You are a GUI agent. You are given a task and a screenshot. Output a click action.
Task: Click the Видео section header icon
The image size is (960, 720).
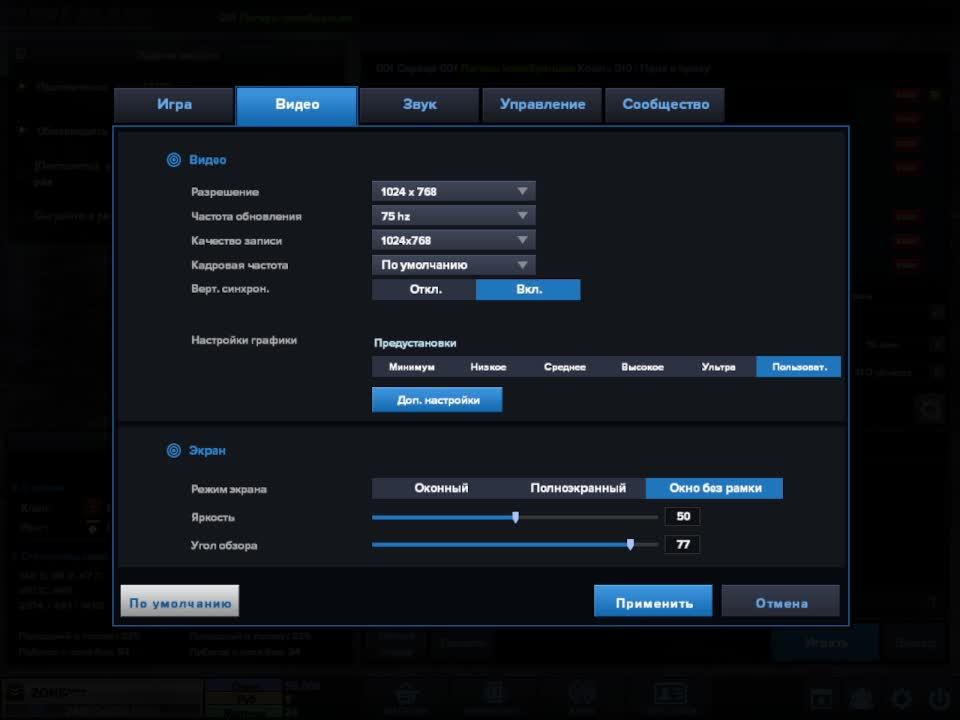[174, 160]
